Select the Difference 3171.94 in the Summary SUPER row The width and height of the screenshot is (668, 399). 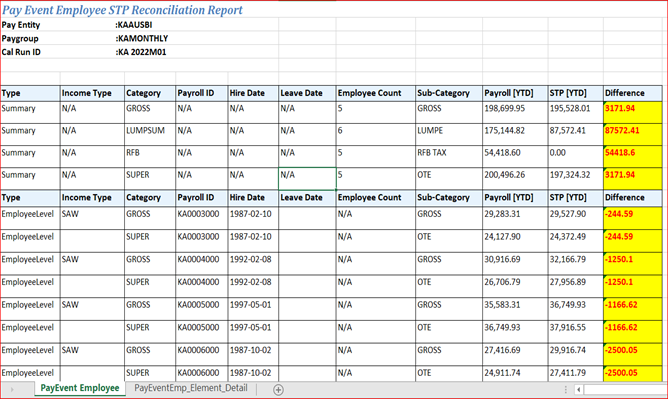633,179
